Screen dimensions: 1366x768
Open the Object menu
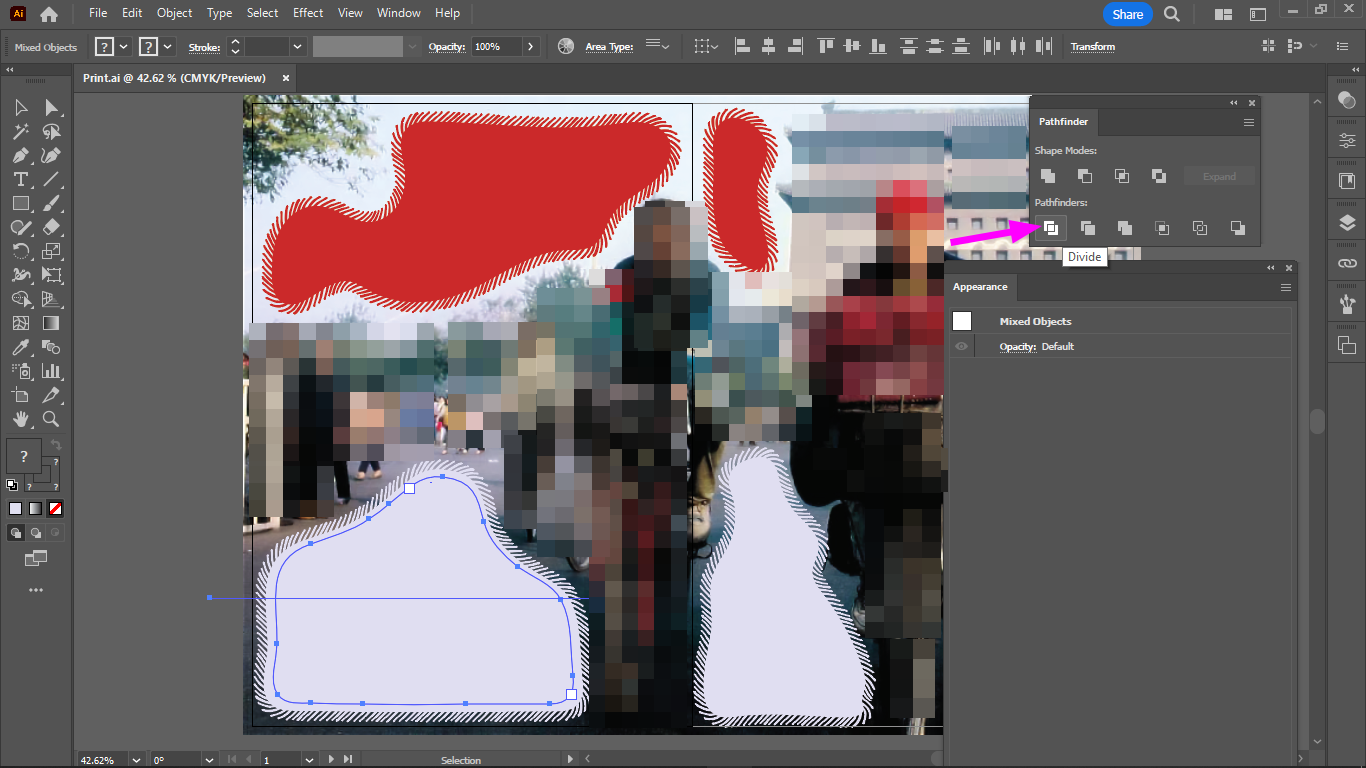174,13
